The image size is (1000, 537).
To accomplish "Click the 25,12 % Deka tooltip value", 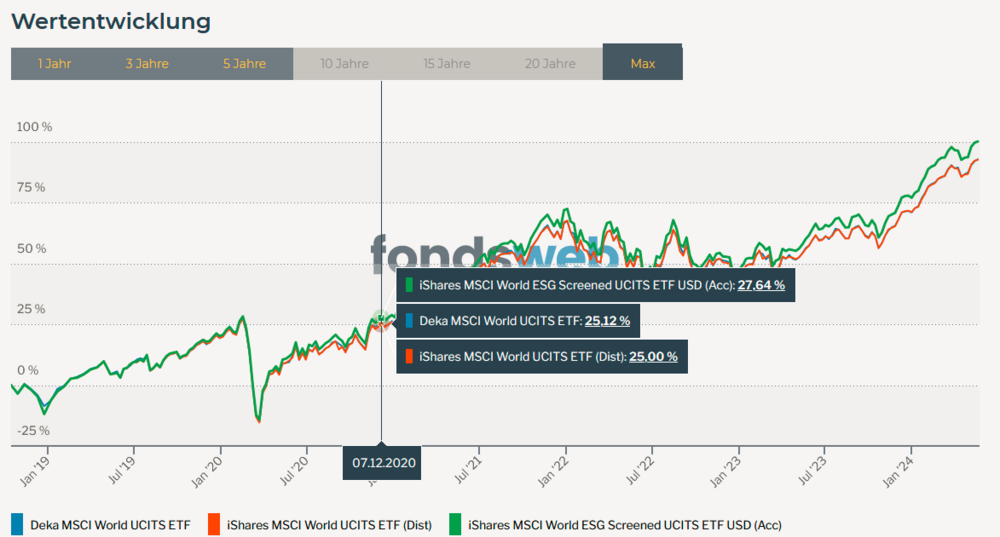I will click(x=607, y=321).
